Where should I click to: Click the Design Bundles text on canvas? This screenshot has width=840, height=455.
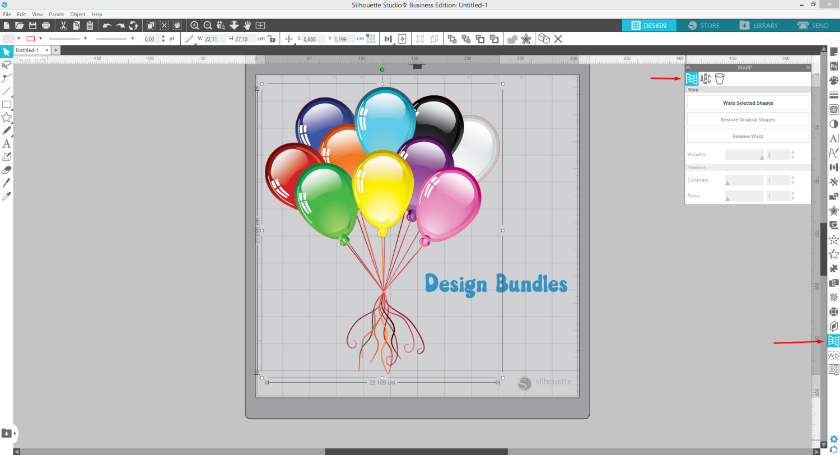[496, 285]
